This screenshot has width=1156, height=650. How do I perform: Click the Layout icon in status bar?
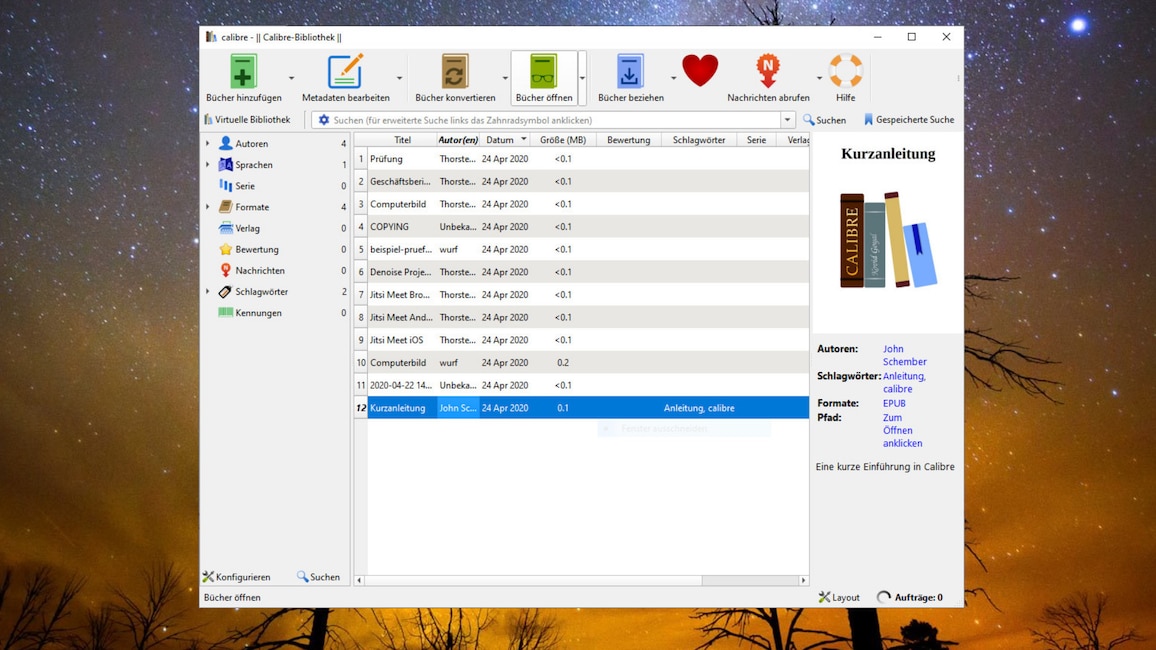tap(824, 597)
